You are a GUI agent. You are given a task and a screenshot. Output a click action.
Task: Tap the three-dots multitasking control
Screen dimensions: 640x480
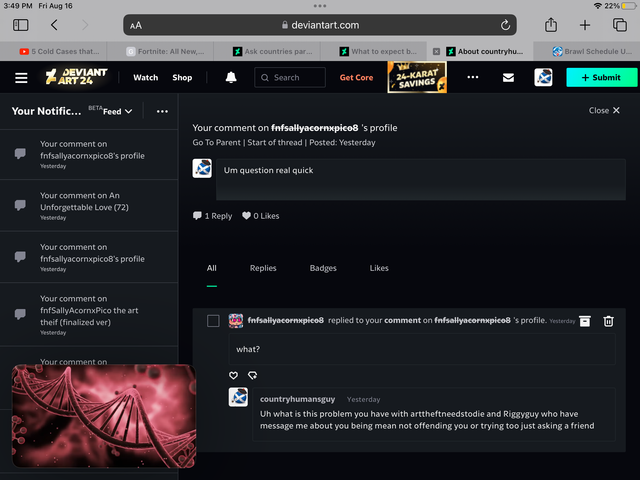point(320,6)
